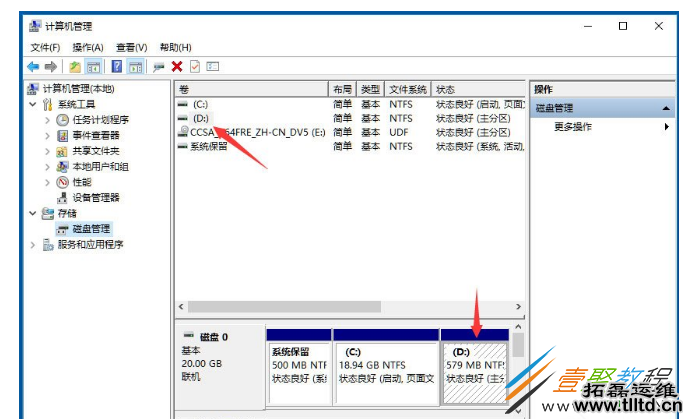Expand the 事件查看器 node
688x419 pixels.
(x=47, y=136)
